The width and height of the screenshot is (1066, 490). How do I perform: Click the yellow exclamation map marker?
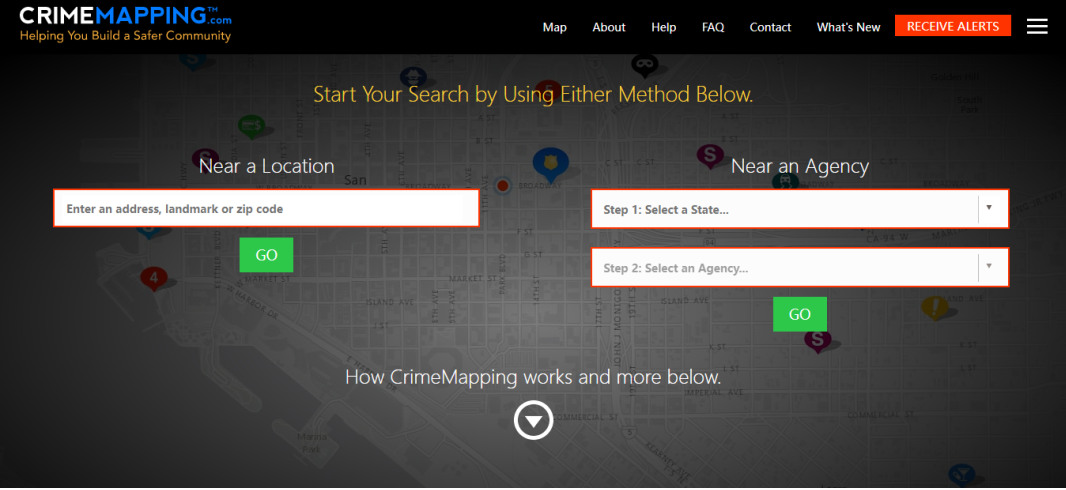pyautogui.click(x=935, y=308)
